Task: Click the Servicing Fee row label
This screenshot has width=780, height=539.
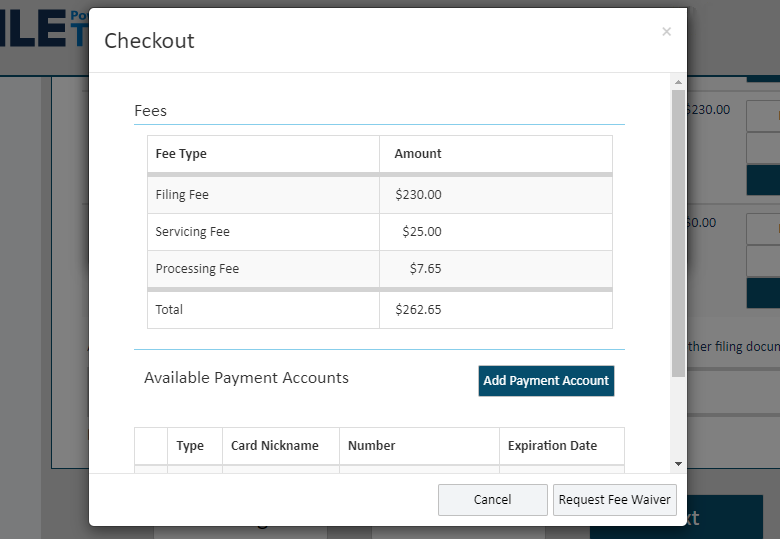Action: (x=192, y=232)
